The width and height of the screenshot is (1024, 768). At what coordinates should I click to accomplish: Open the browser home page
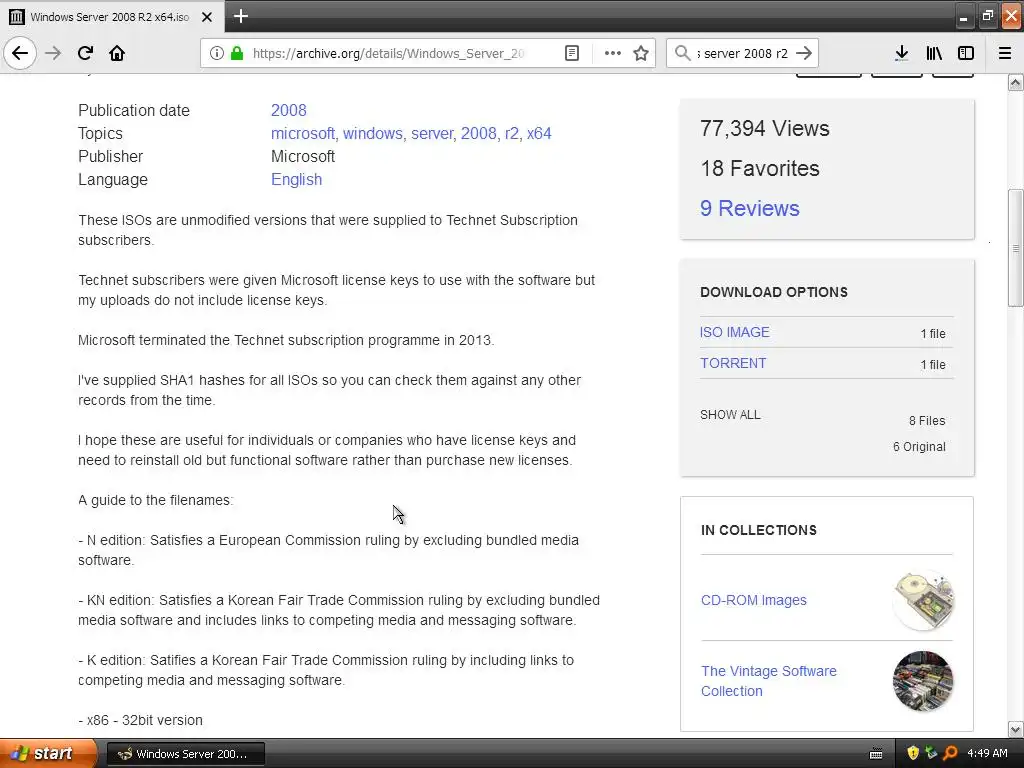117,53
